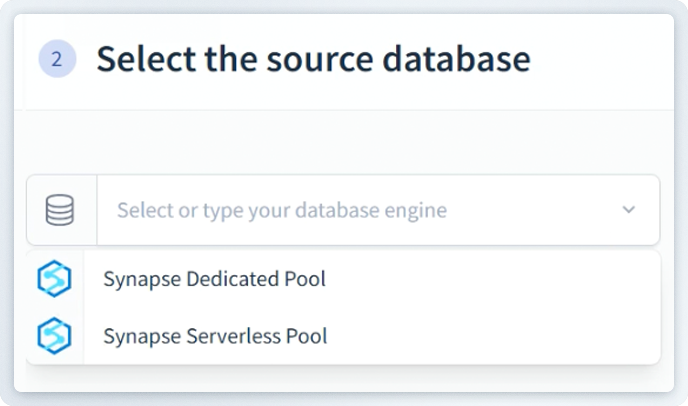
Task: Click the database engine search field
Action: tap(350, 210)
